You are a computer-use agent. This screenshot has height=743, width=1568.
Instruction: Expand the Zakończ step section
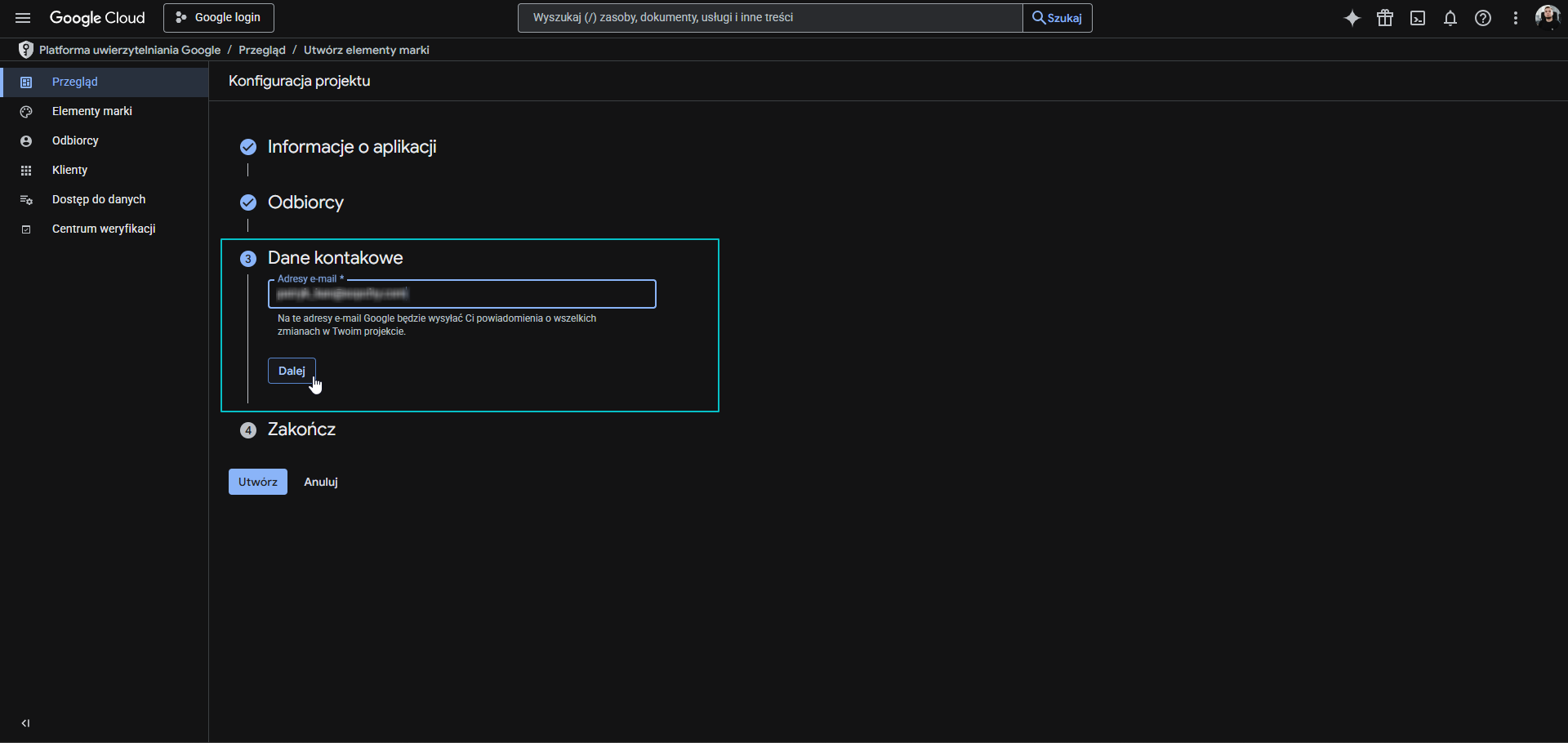point(302,429)
